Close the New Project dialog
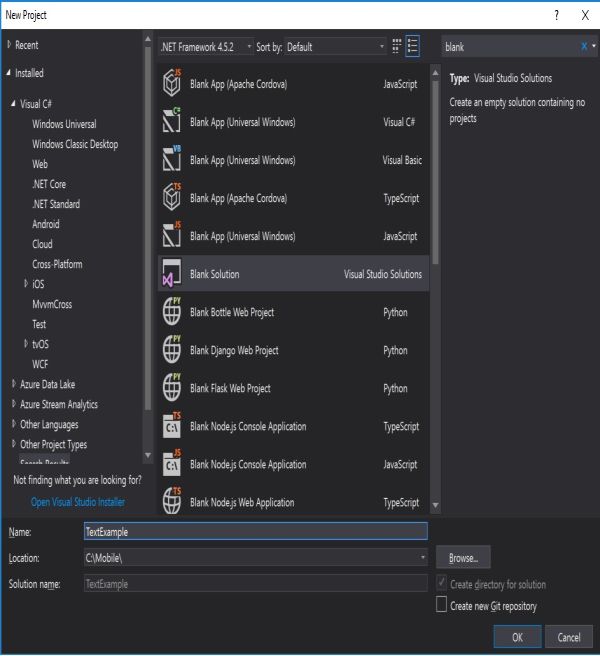 [585, 15]
